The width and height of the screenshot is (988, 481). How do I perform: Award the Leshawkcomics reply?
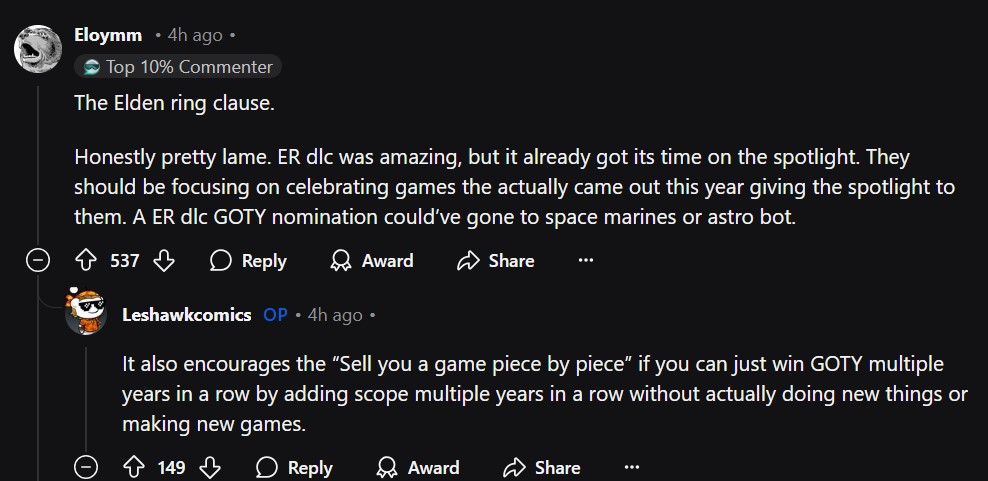[418, 467]
